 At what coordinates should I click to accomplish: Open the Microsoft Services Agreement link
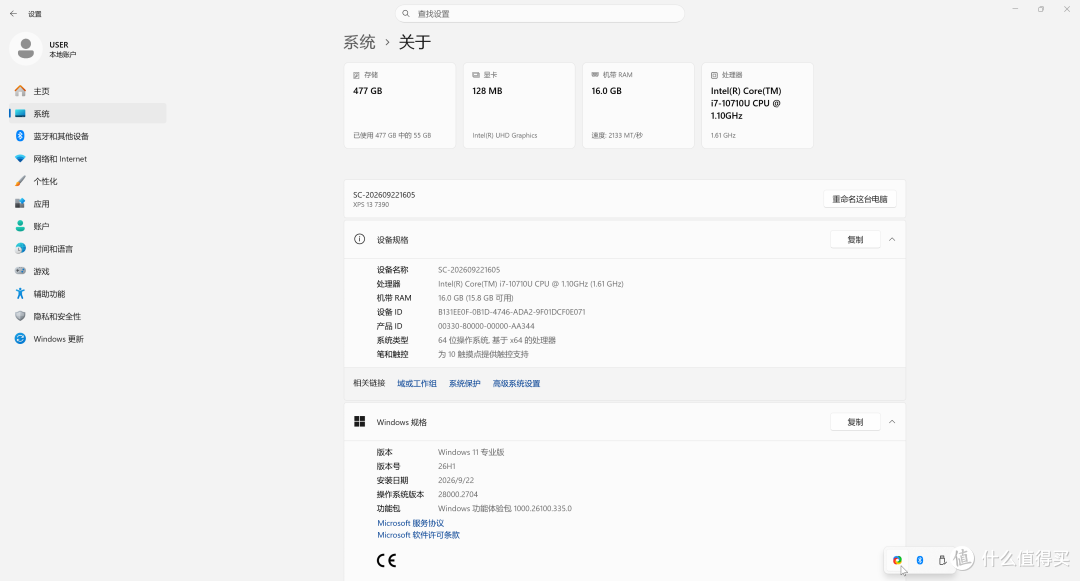pyautogui.click(x=411, y=523)
